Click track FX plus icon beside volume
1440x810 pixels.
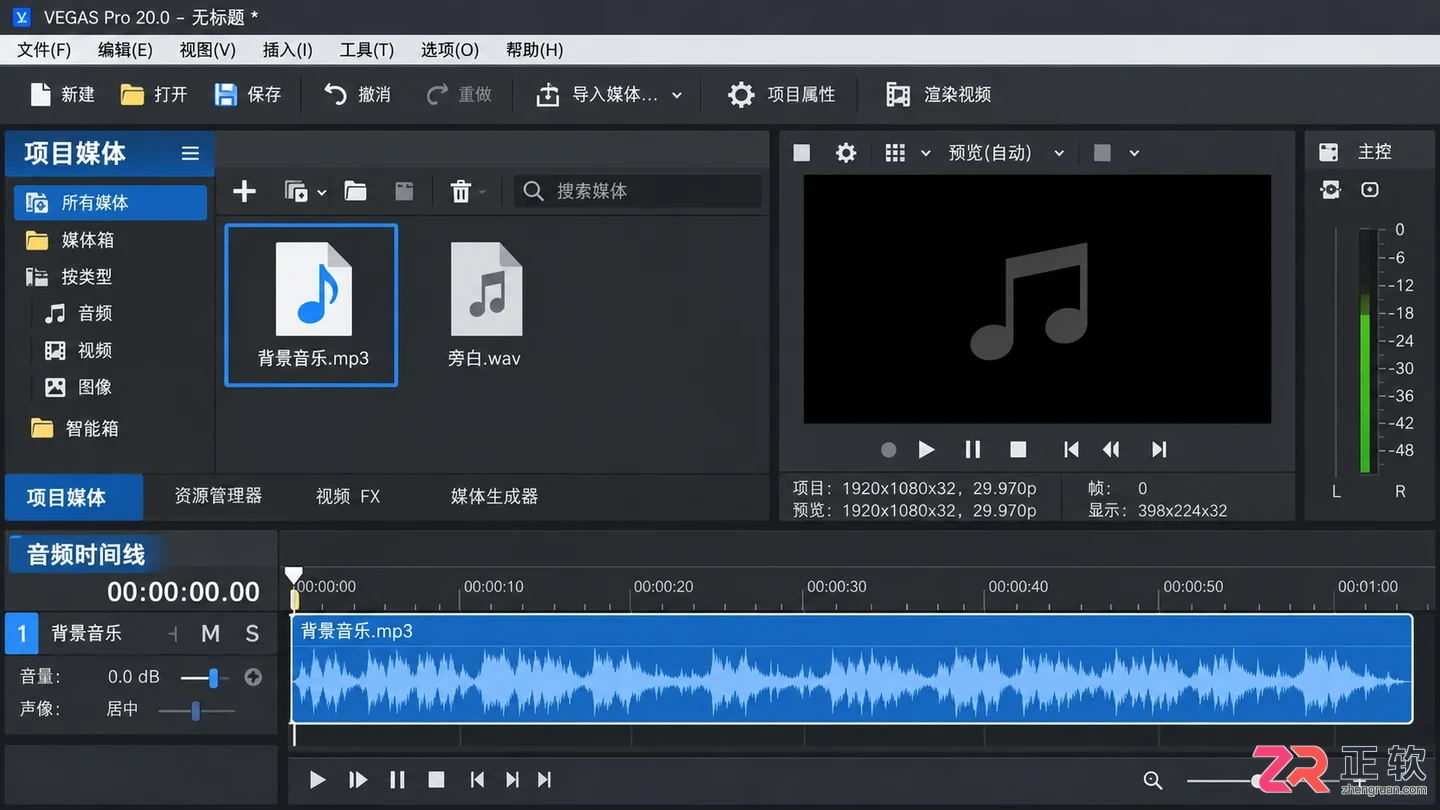[x=253, y=677]
